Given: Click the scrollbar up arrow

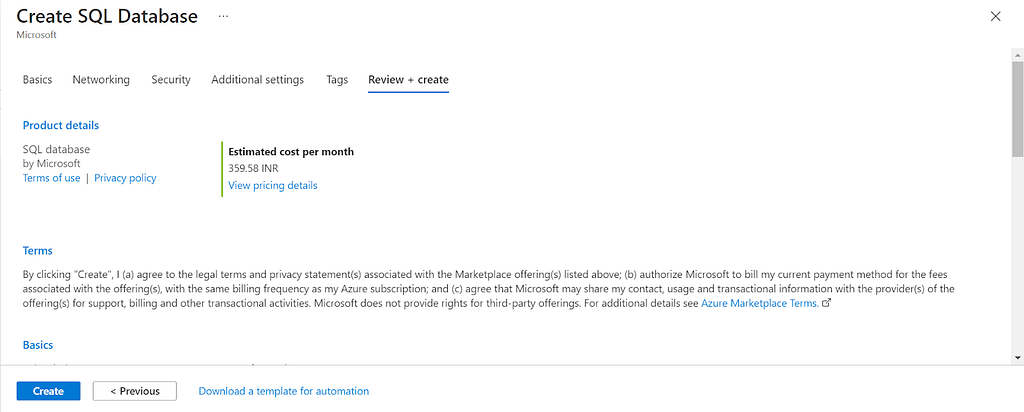Looking at the screenshot, I should point(1017,54).
